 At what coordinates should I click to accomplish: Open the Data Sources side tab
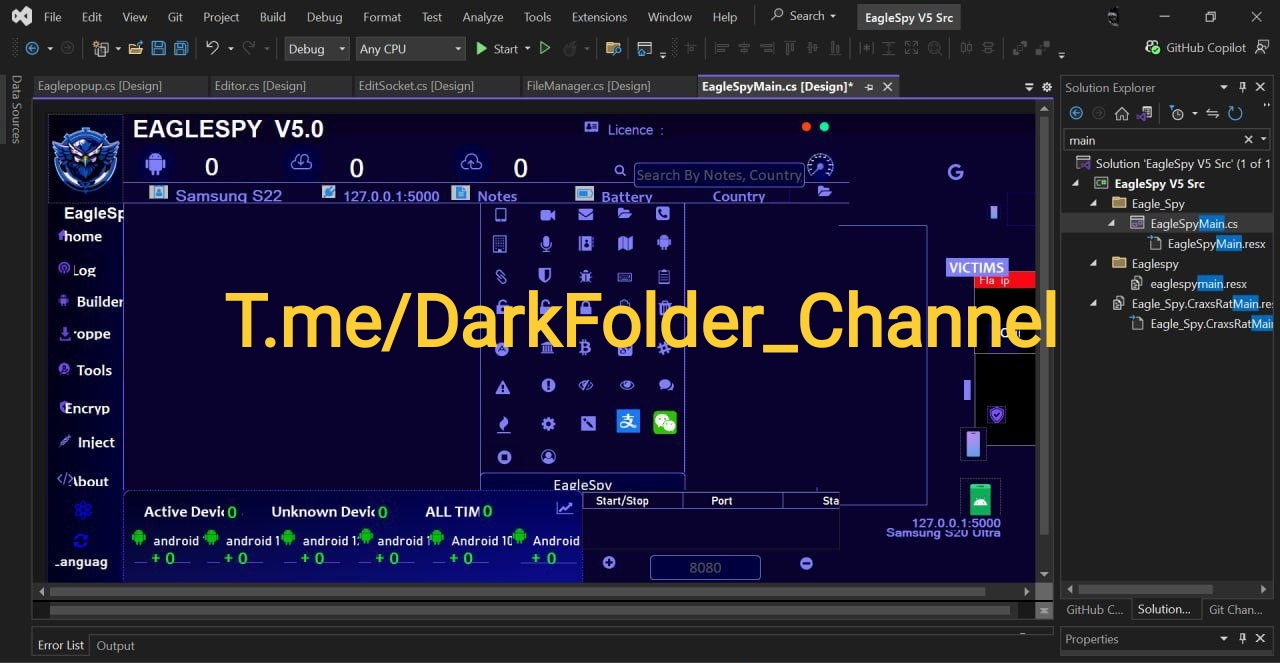pos(16,109)
